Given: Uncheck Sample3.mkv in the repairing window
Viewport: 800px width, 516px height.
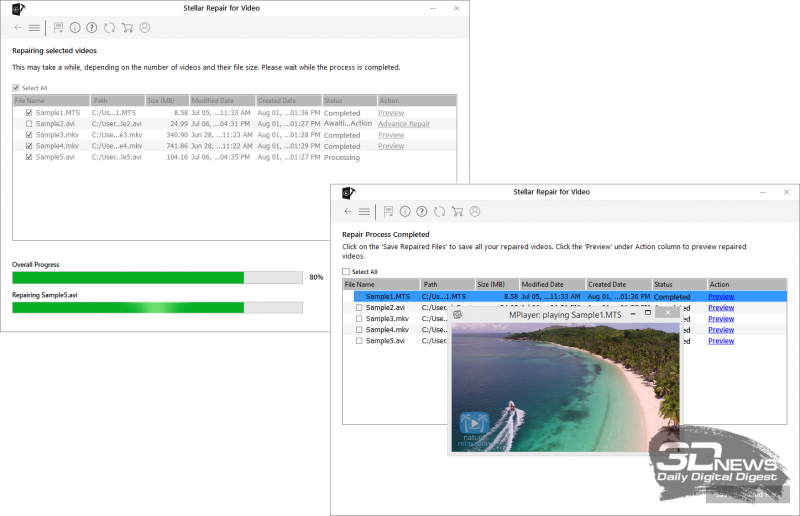Looking at the screenshot, I should [x=29, y=135].
